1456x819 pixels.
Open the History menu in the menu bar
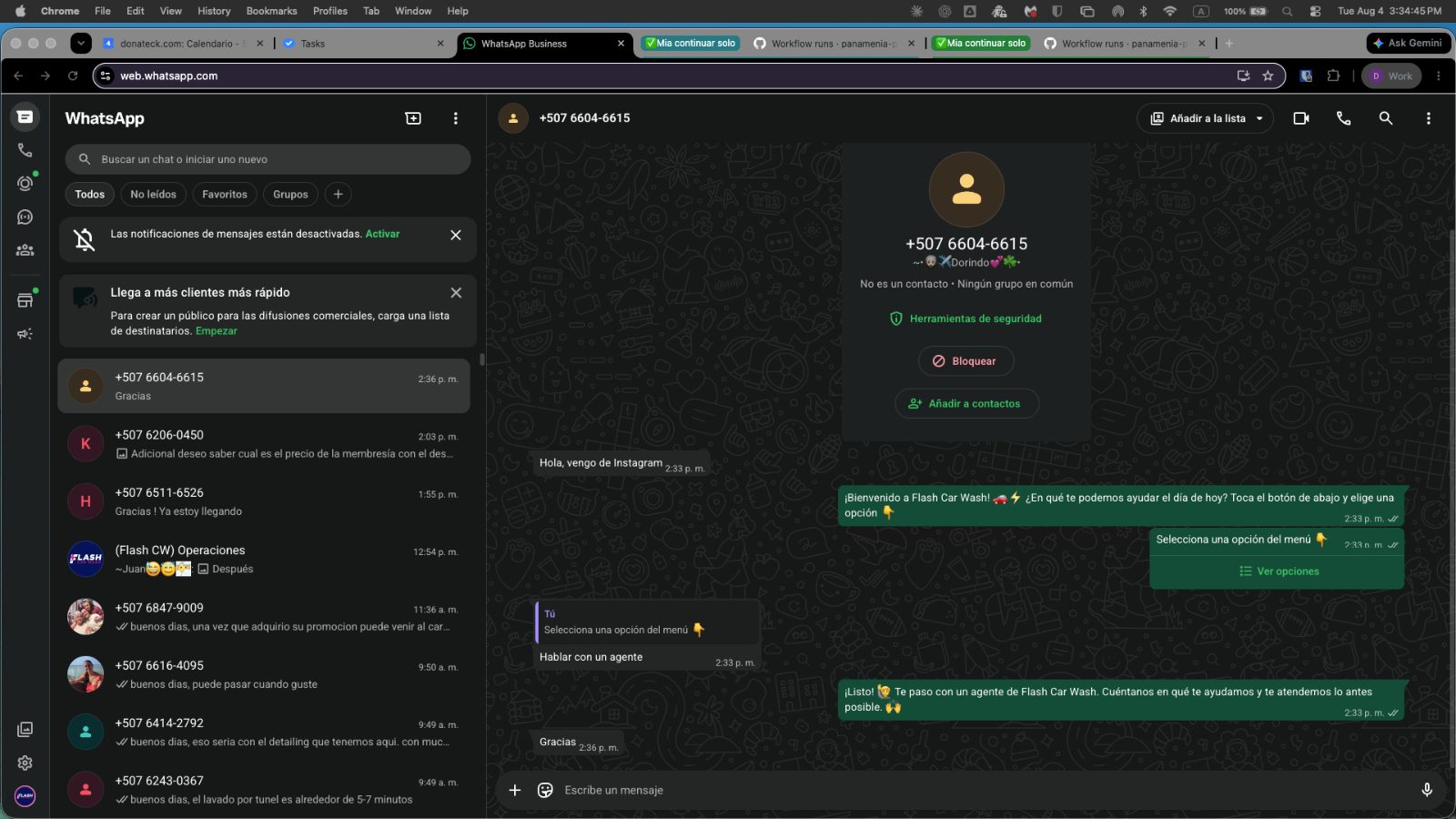(x=214, y=11)
